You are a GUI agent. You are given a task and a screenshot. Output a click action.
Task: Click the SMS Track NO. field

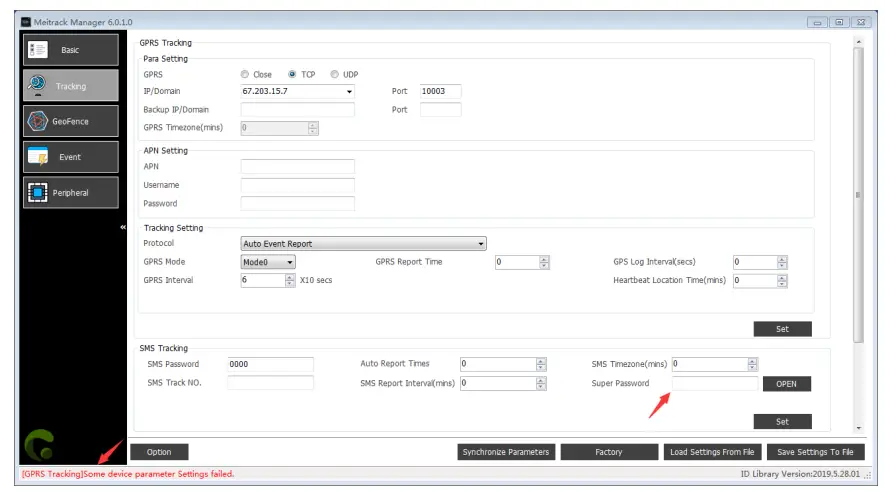click(270, 383)
